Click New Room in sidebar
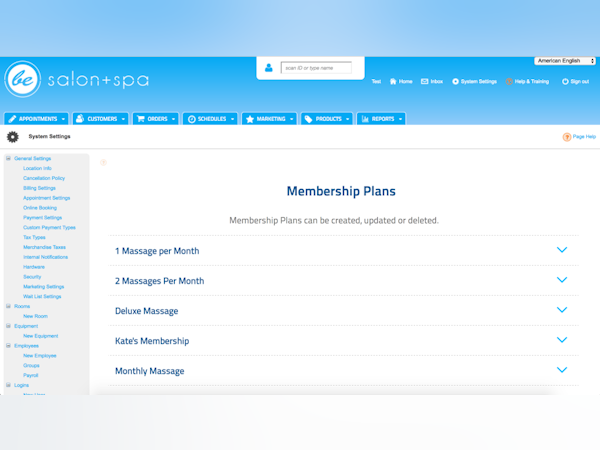 coord(35,316)
